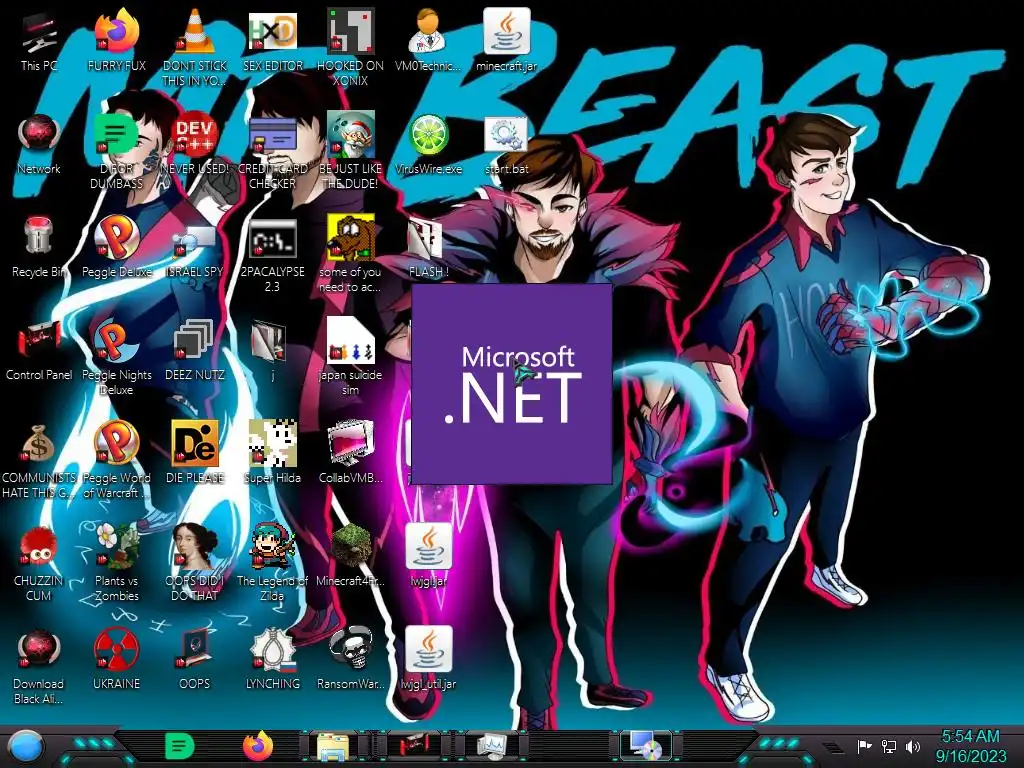Select the DEEZ NUTZ stacked-windows icon

(x=195, y=351)
